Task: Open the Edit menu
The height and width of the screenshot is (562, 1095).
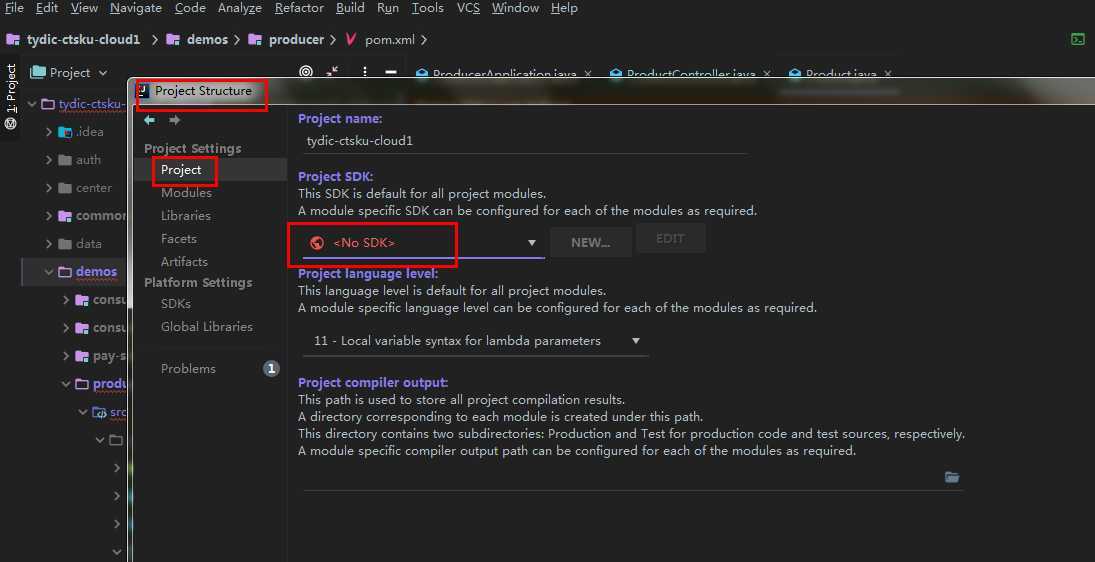Action: coord(47,8)
